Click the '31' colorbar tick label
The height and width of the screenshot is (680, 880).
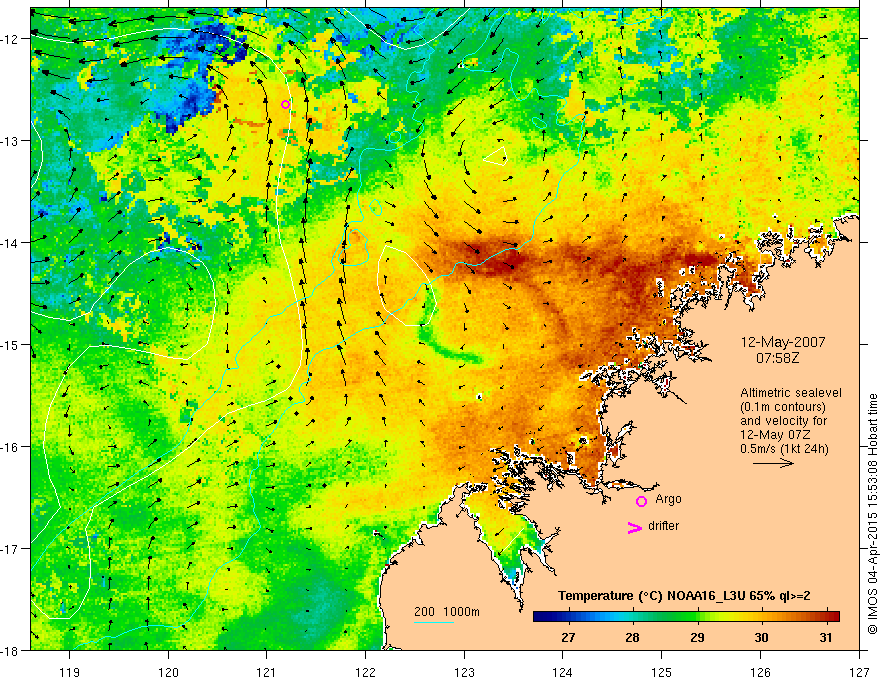[x=826, y=637]
